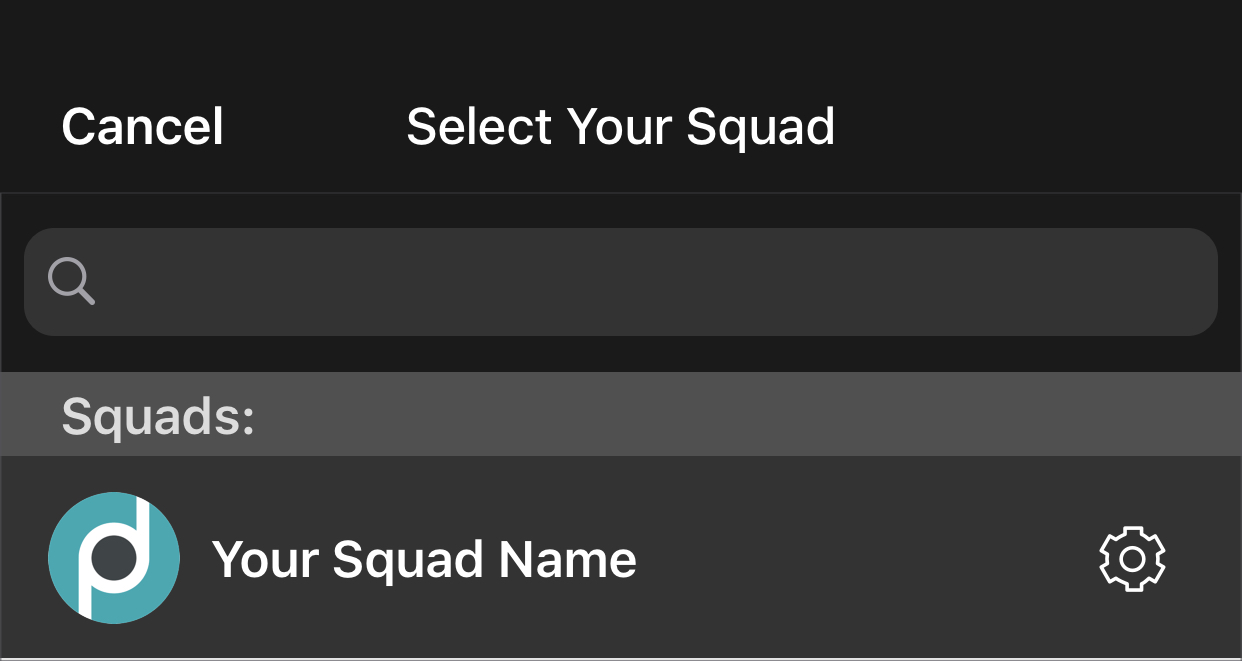Open squad settings via the cog icon

pos(1132,558)
